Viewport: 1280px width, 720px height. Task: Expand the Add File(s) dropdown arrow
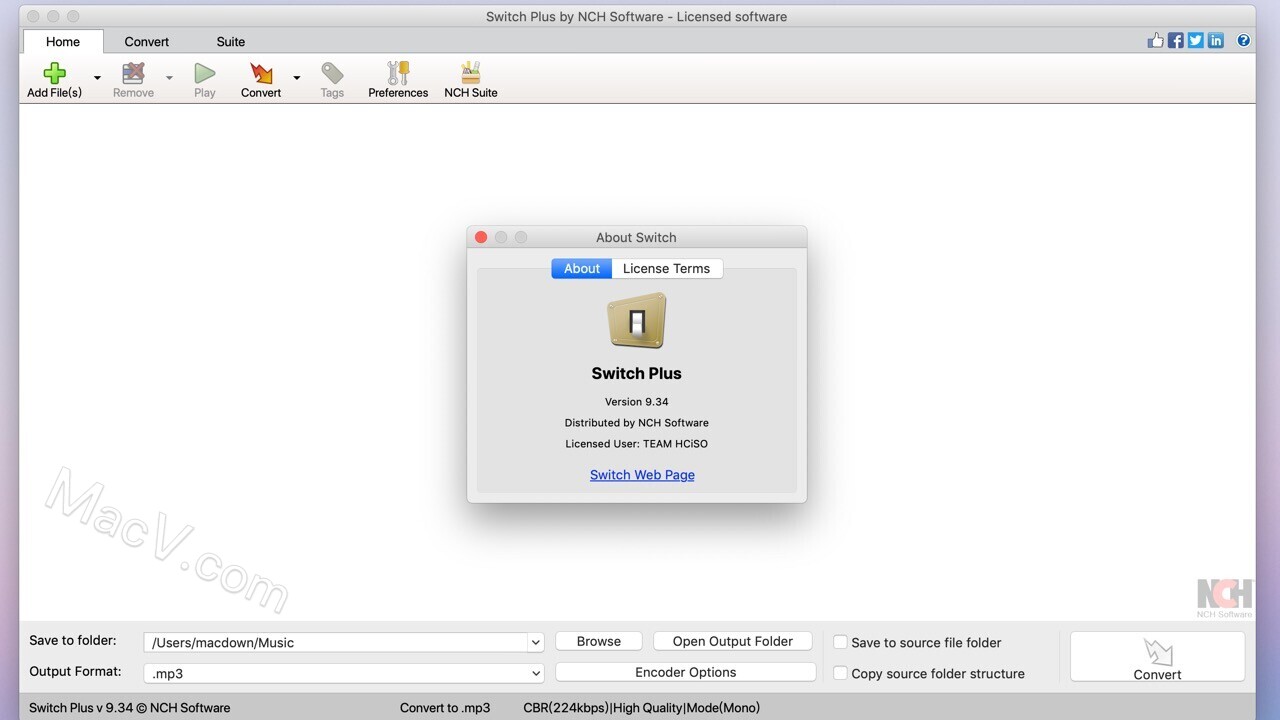point(97,78)
